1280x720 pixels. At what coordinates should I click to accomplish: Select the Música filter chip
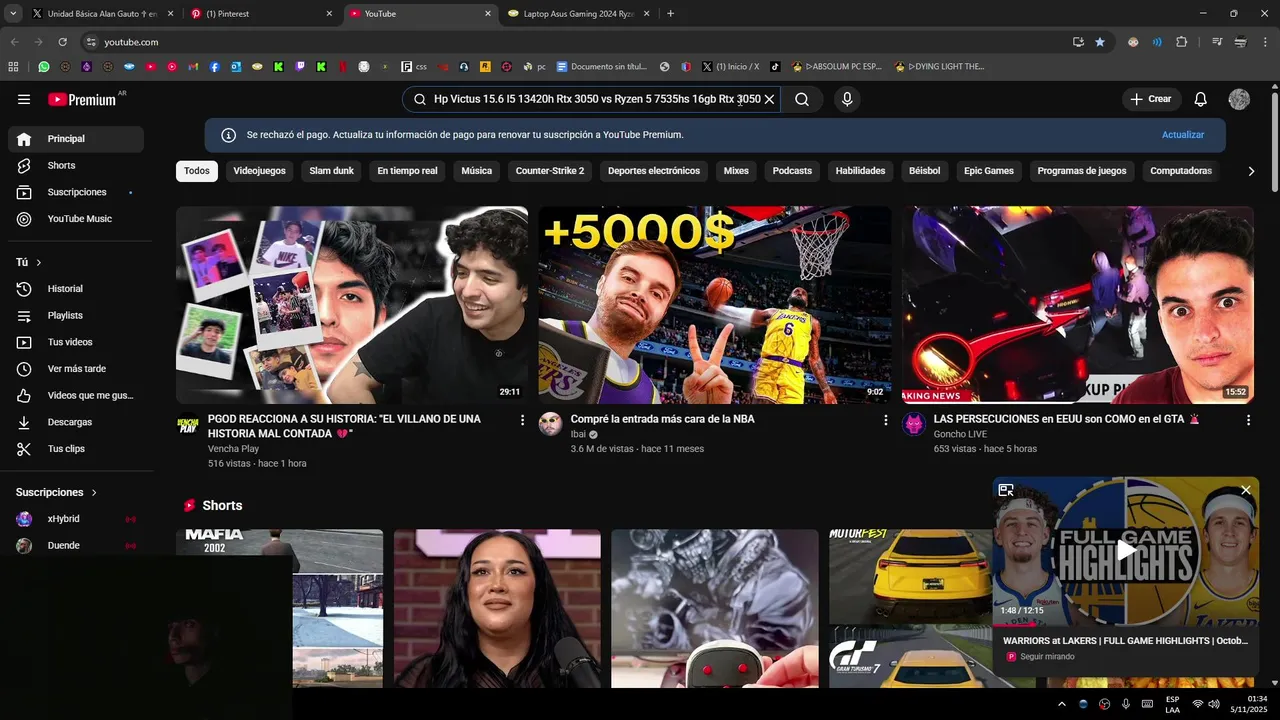click(x=476, y=171)
